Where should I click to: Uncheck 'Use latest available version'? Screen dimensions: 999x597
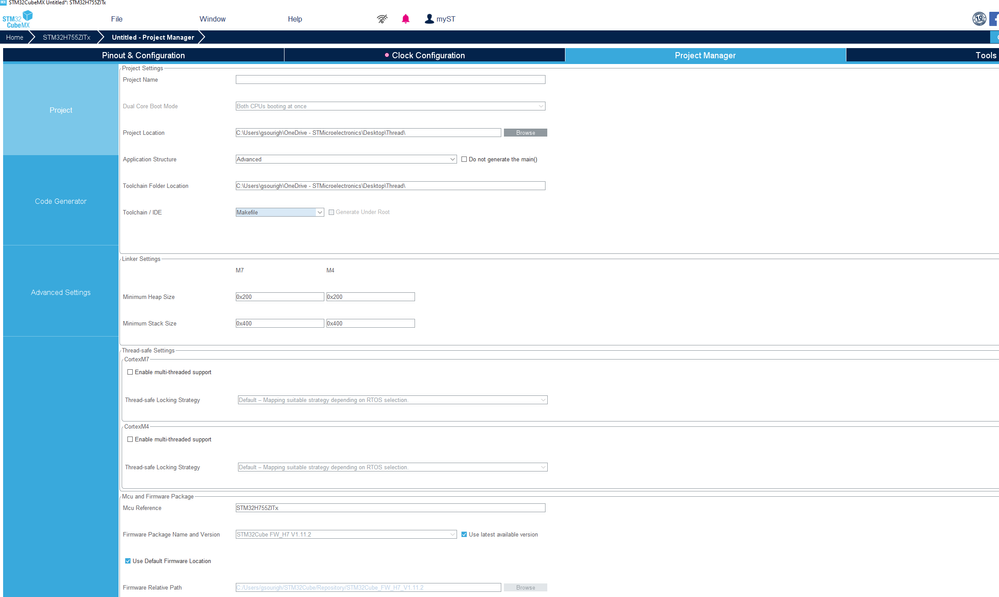tap(464, 535)
